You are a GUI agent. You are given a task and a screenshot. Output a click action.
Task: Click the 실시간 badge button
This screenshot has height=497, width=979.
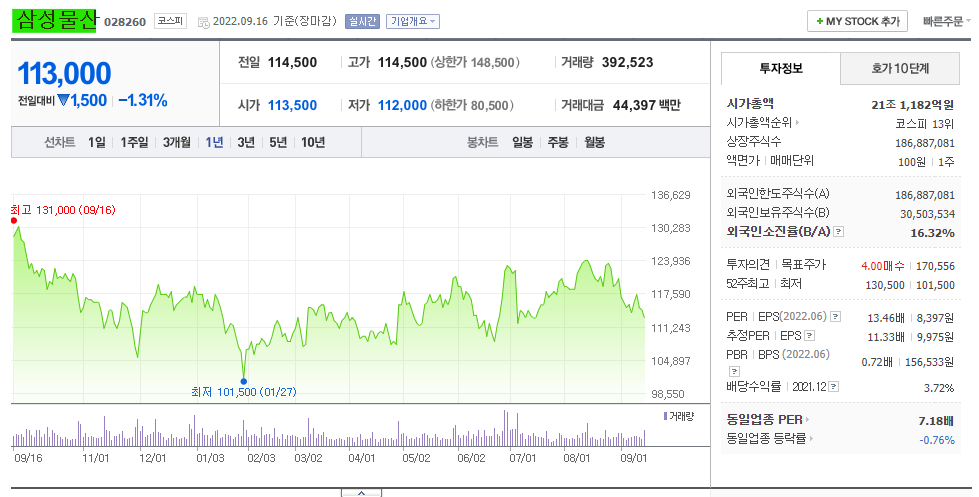pyautogui.click(x=362, y=21)
